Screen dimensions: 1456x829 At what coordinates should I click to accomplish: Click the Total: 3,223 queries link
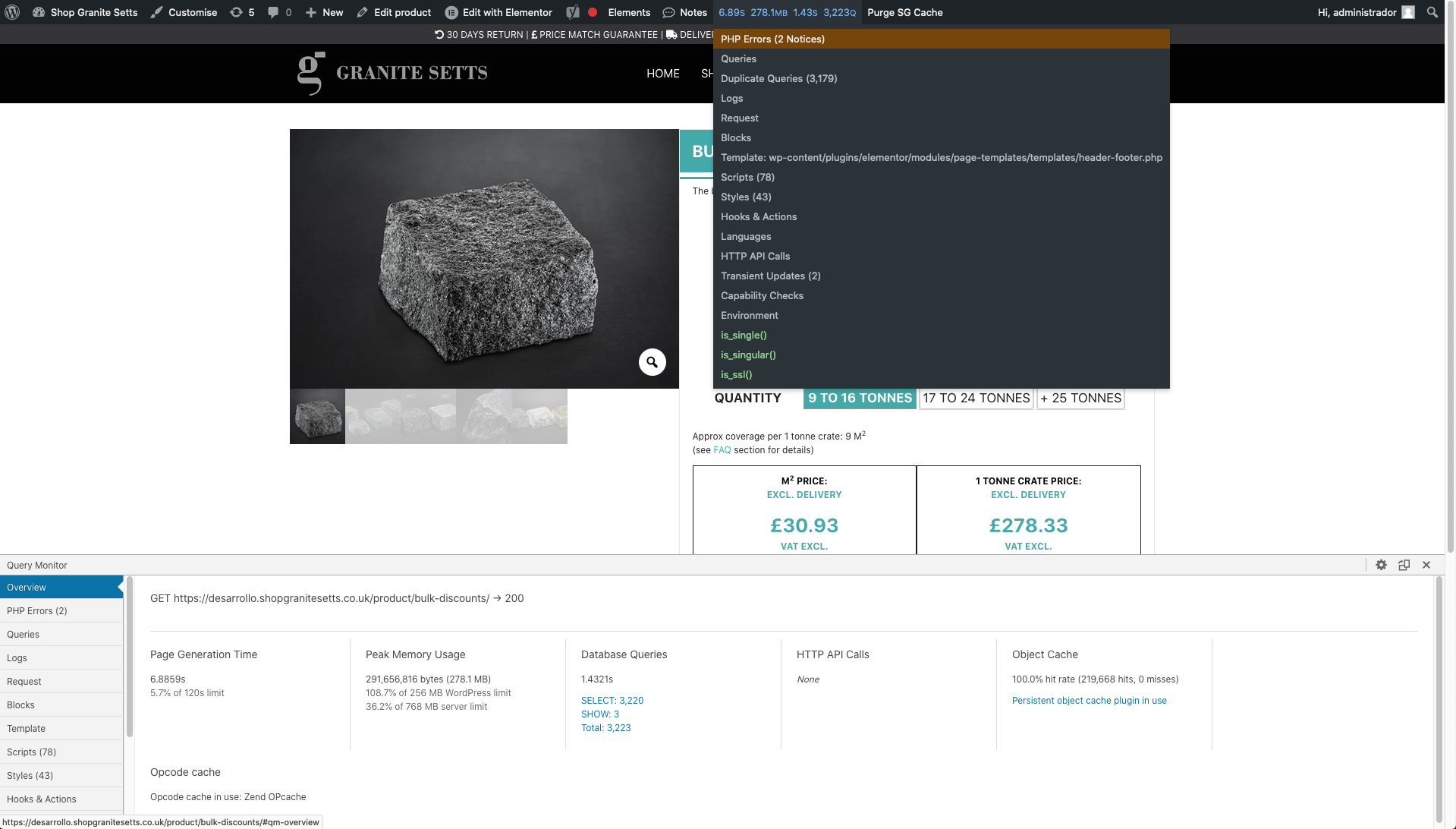pyautogui.click(x=606, y=728)
